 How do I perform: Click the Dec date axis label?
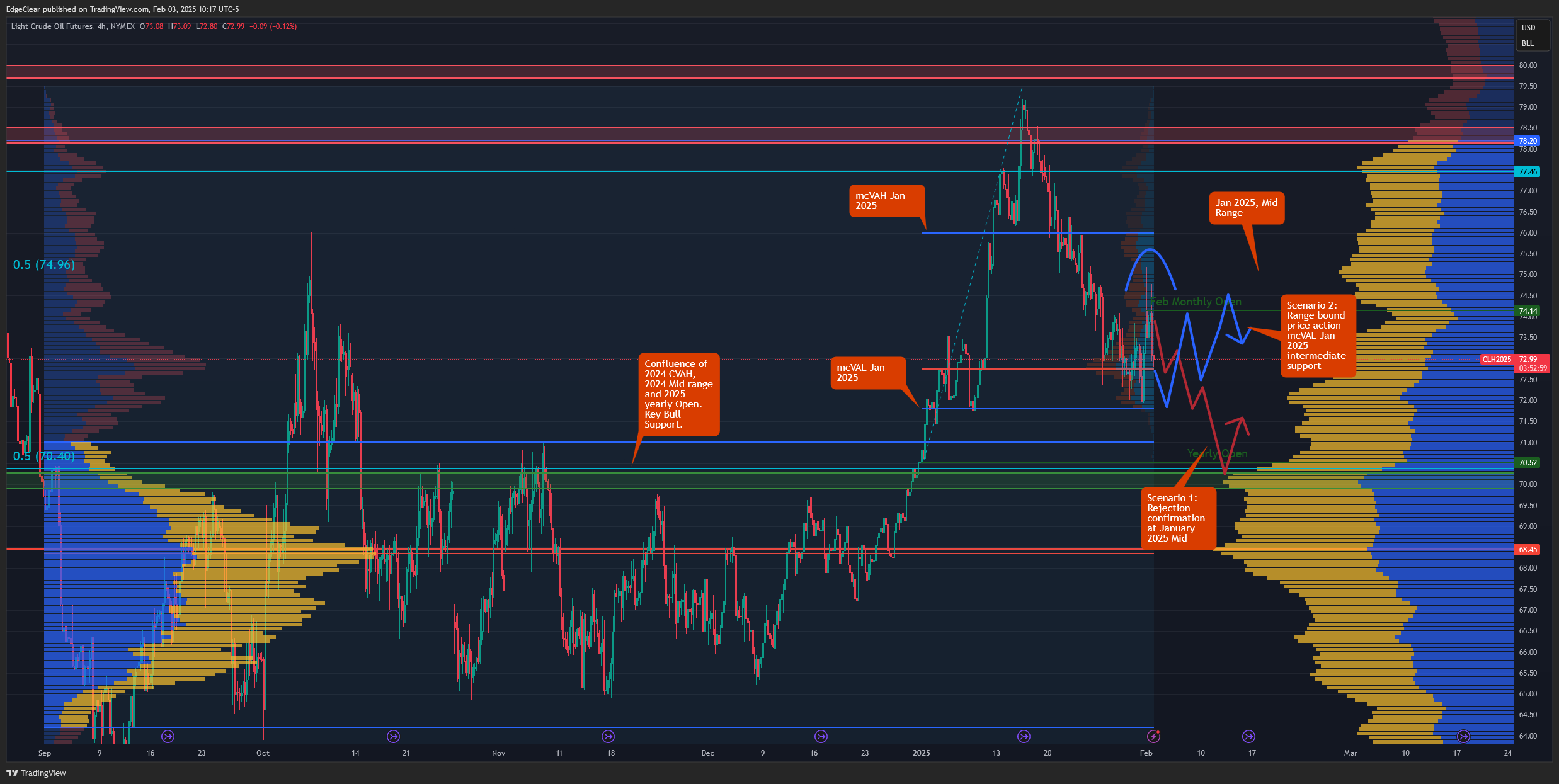click(707, 753)
